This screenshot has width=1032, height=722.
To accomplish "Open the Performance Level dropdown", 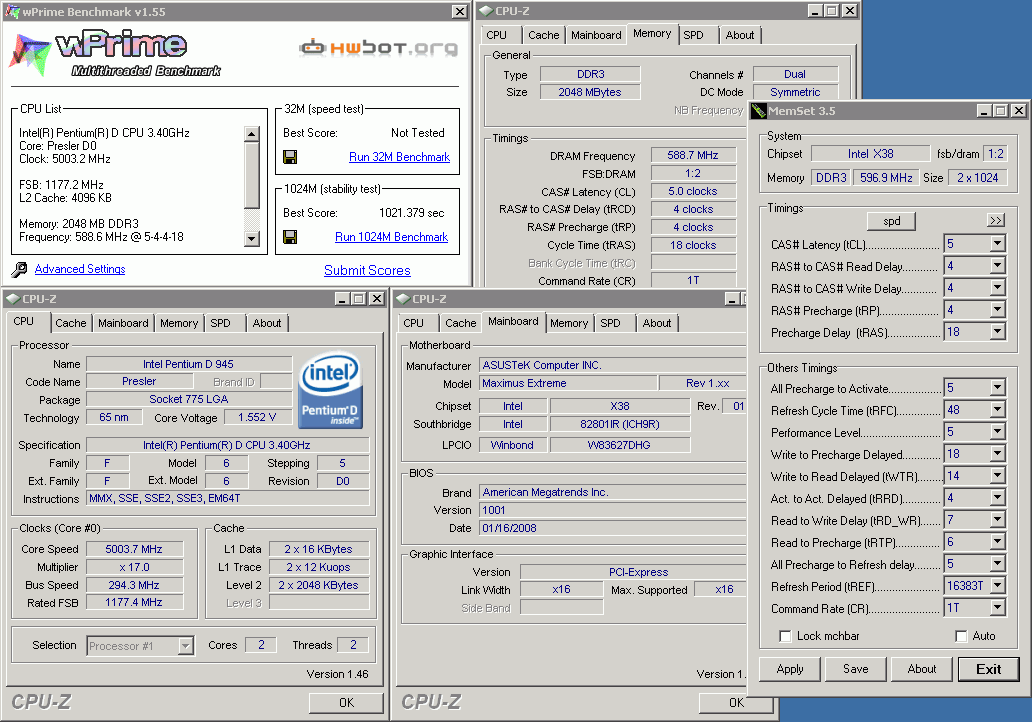I will [x=998, y=432].
